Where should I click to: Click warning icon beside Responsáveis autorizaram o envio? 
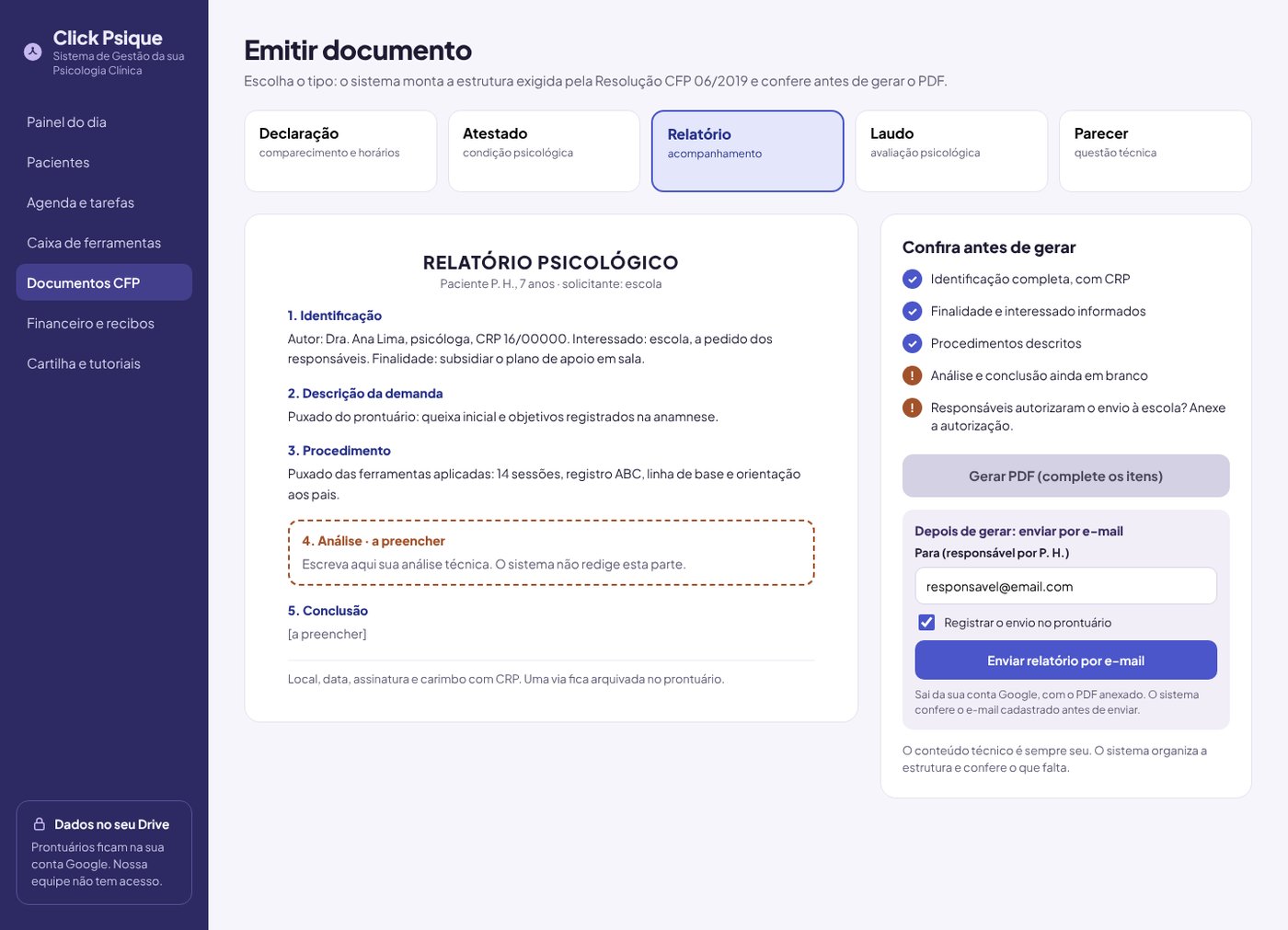click(912, 408)
